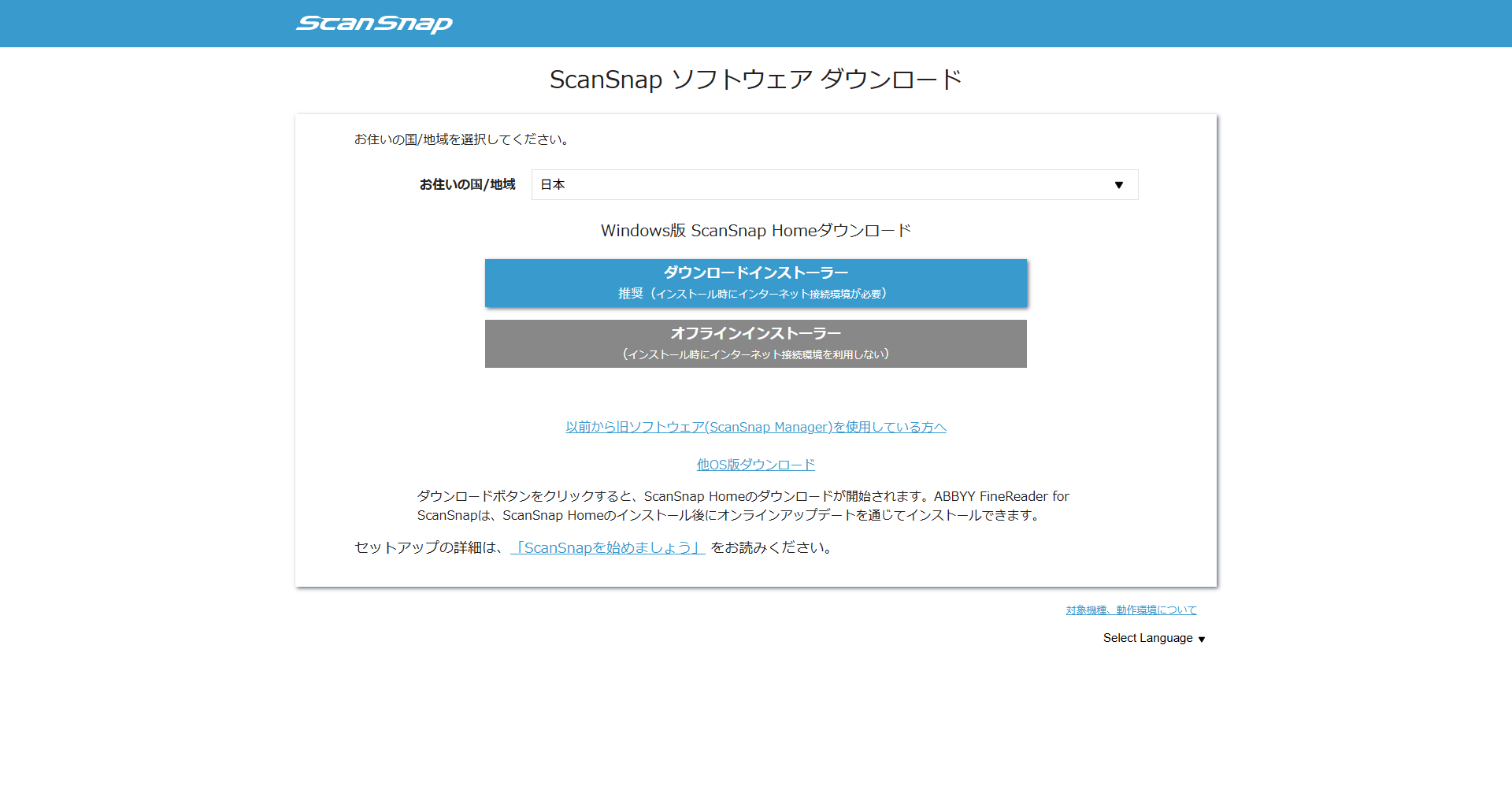Click the セットアップの詳細は text
The width and height of the screenshot is (1512, 812).
429,547
